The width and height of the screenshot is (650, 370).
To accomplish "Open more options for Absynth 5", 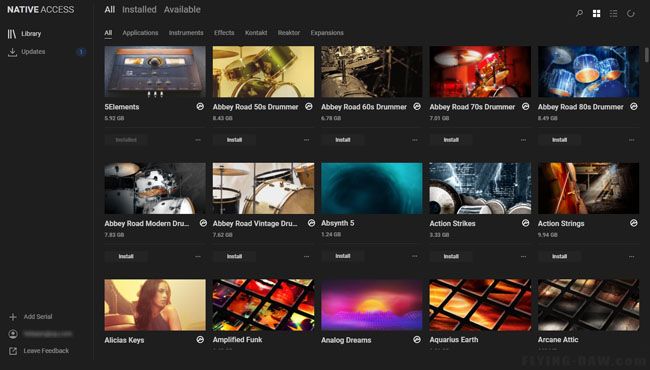I will tap(415, 256).
